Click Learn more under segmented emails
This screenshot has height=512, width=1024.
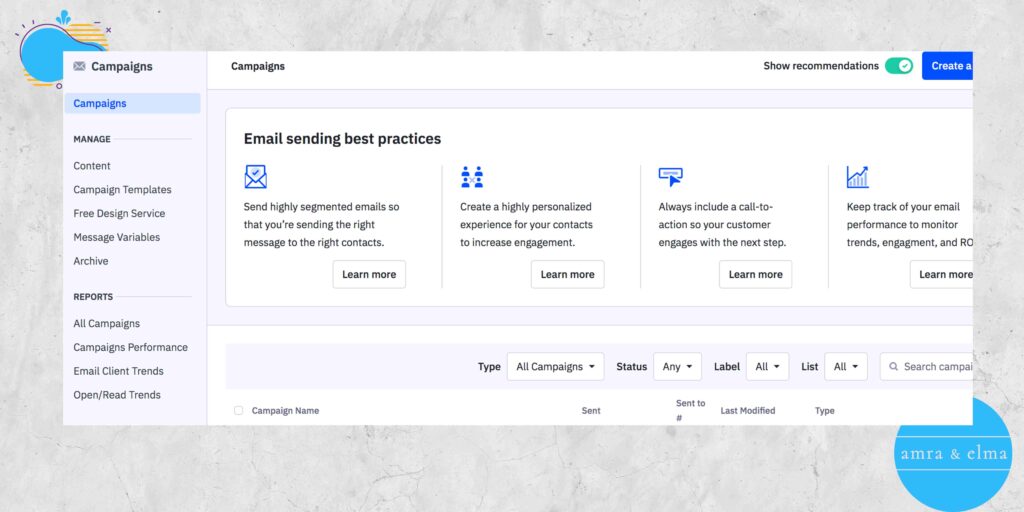coord(369,274)
